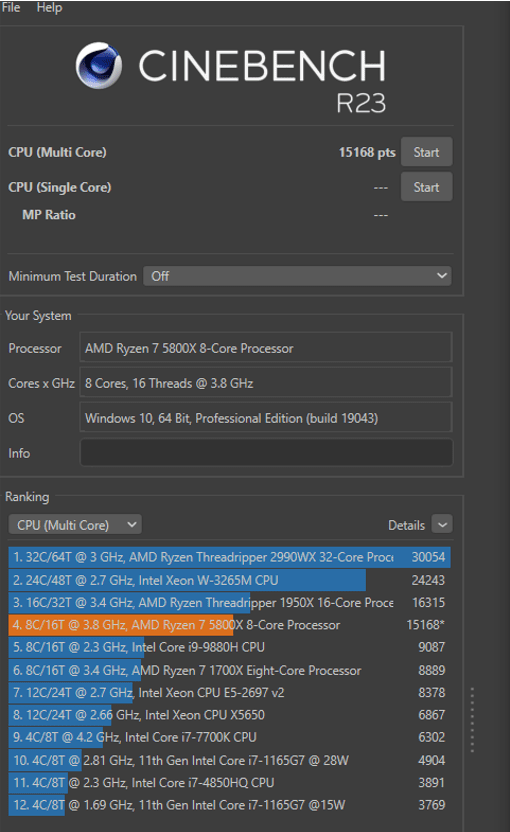
Task: Click the 15168 pts multi core score
Action: pos(367,152)
